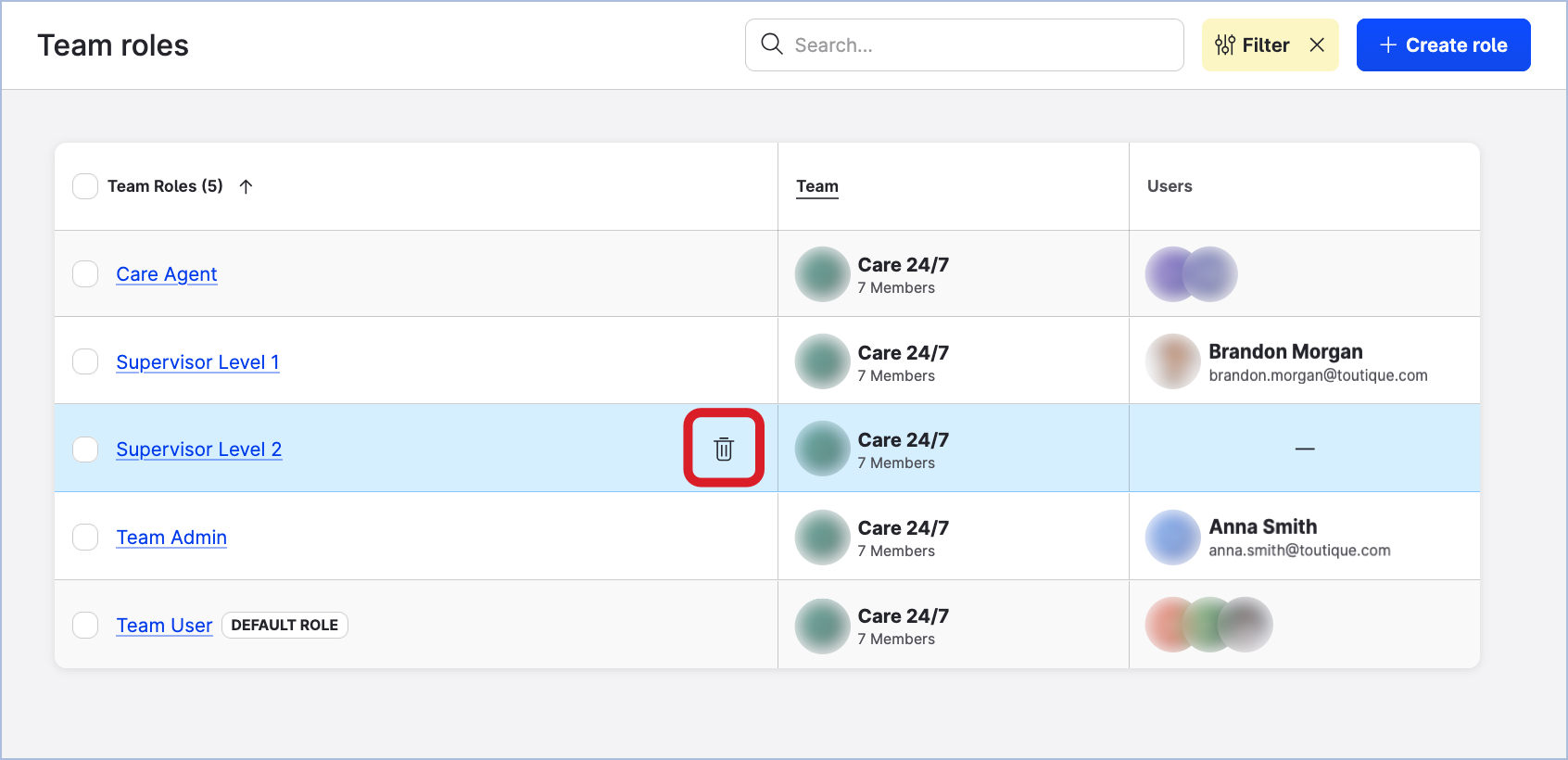Check the Care Agent row checkbox
1568x760 pixels.
(85, 274)
